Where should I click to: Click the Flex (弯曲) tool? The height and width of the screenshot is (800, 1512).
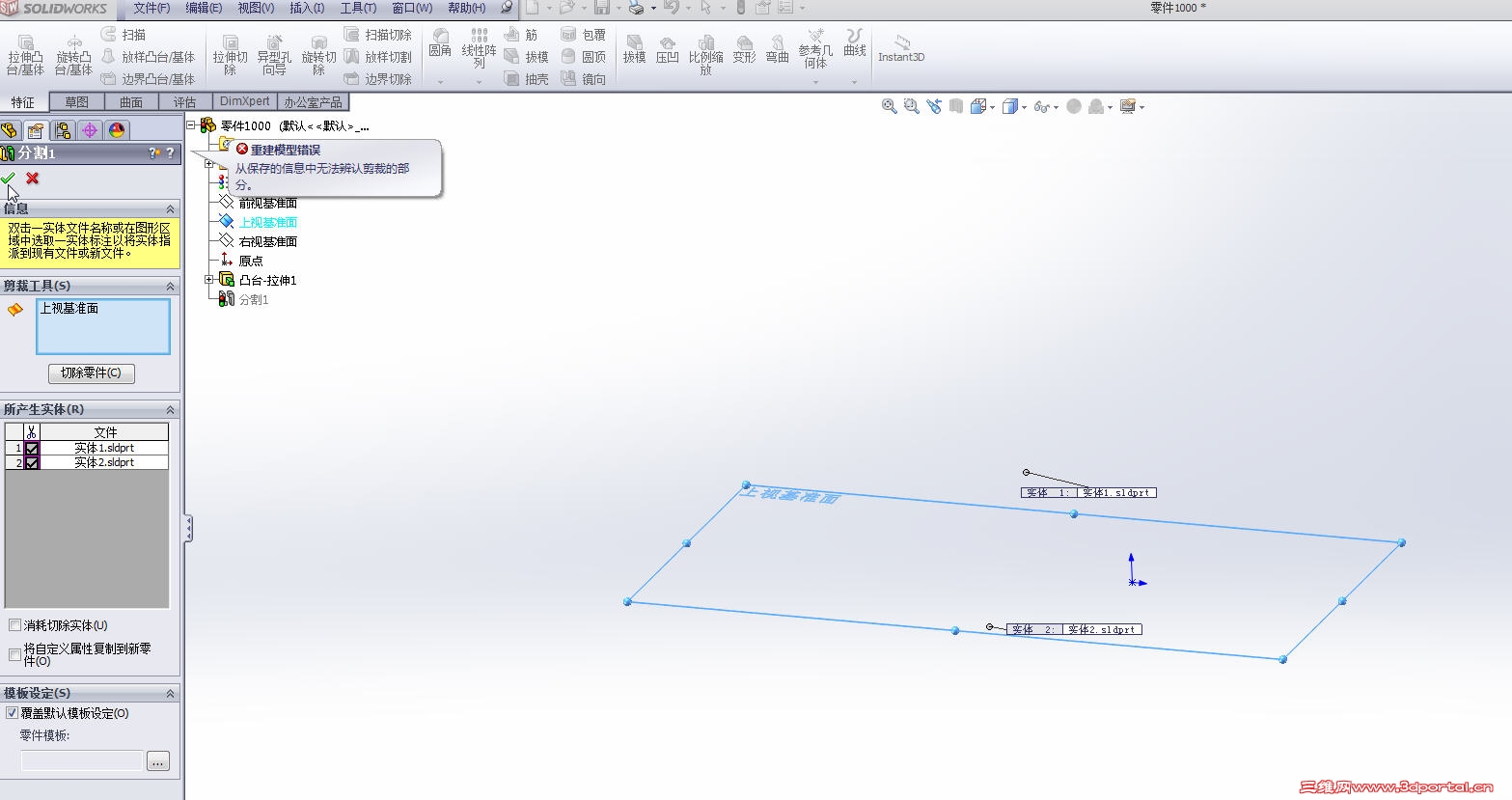coord(778,48)
